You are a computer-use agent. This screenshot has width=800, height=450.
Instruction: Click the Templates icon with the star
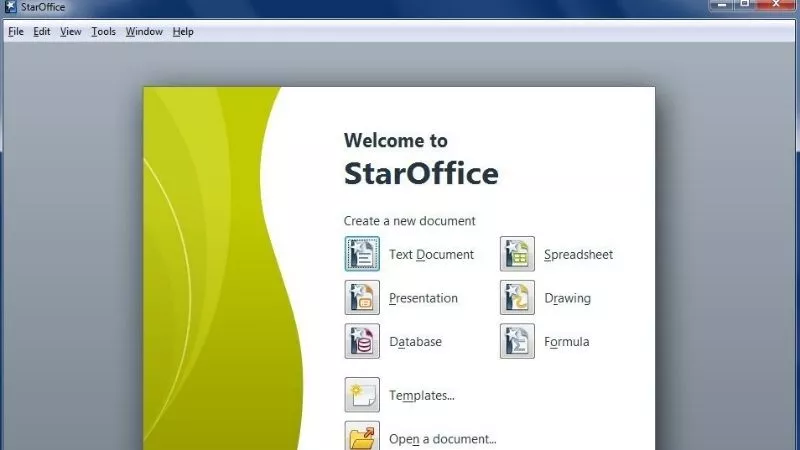(362, 395)
